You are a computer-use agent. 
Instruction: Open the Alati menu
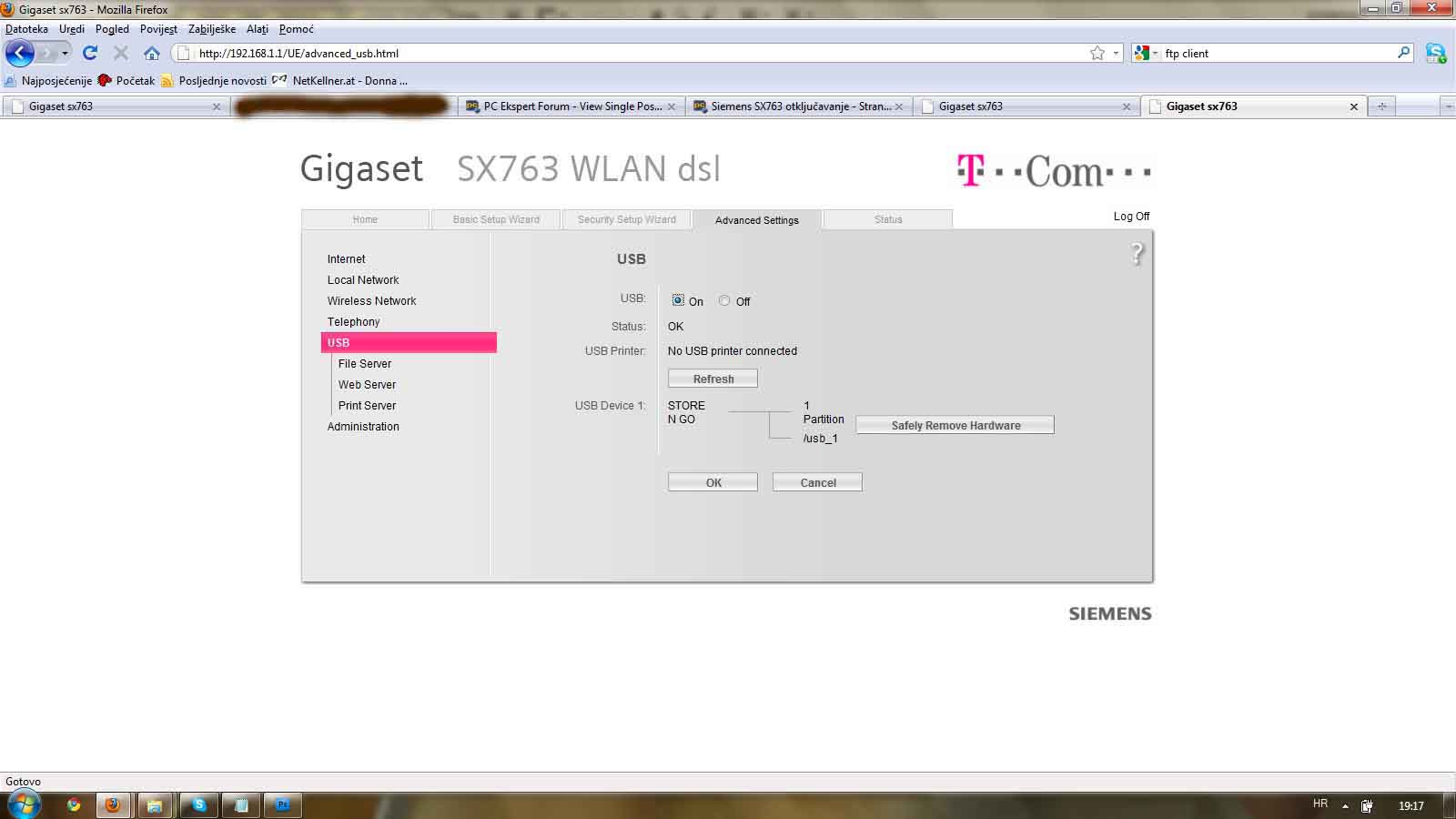pos(258,29)
